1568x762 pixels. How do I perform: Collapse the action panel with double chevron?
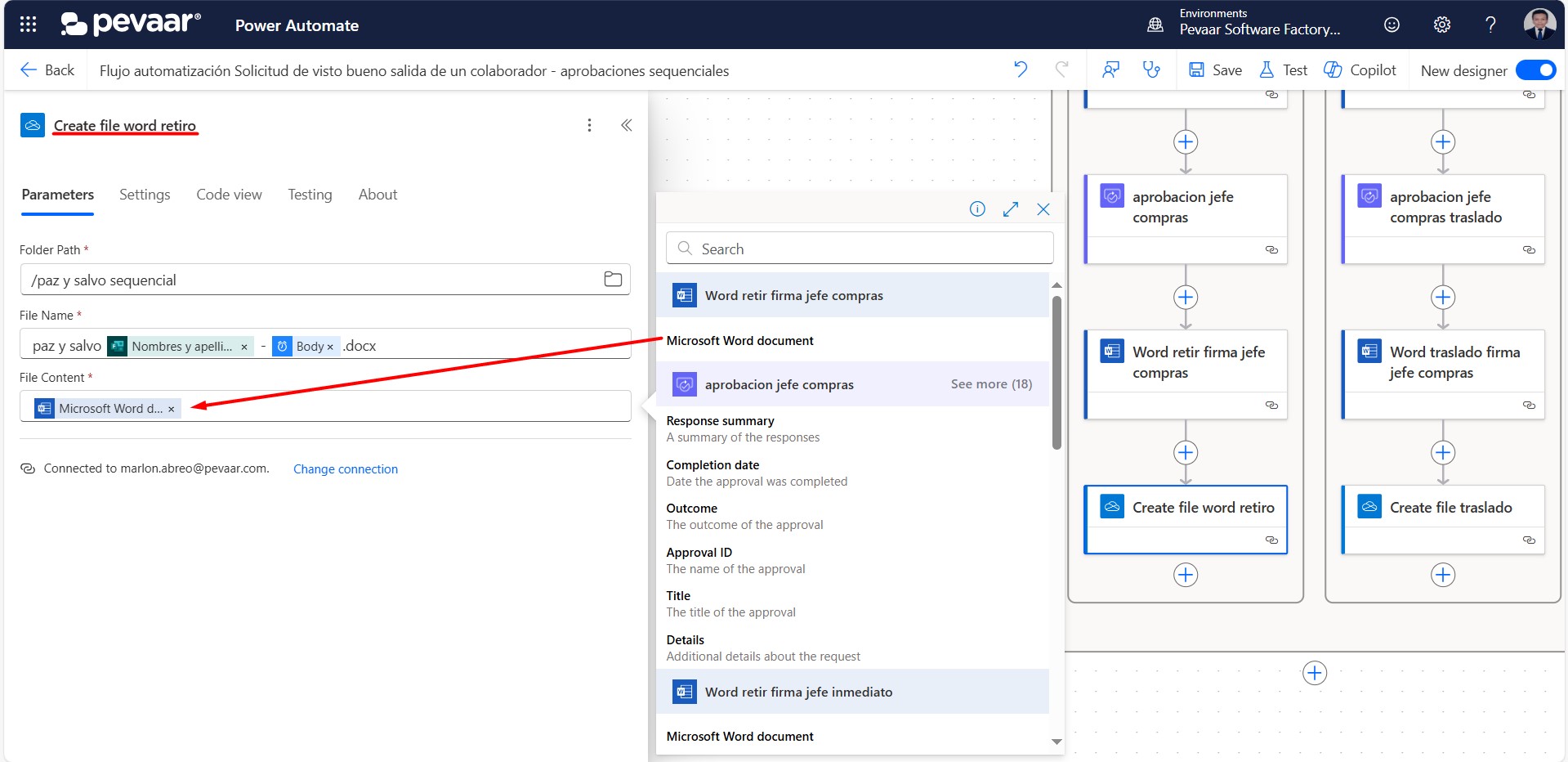[627, 125]
